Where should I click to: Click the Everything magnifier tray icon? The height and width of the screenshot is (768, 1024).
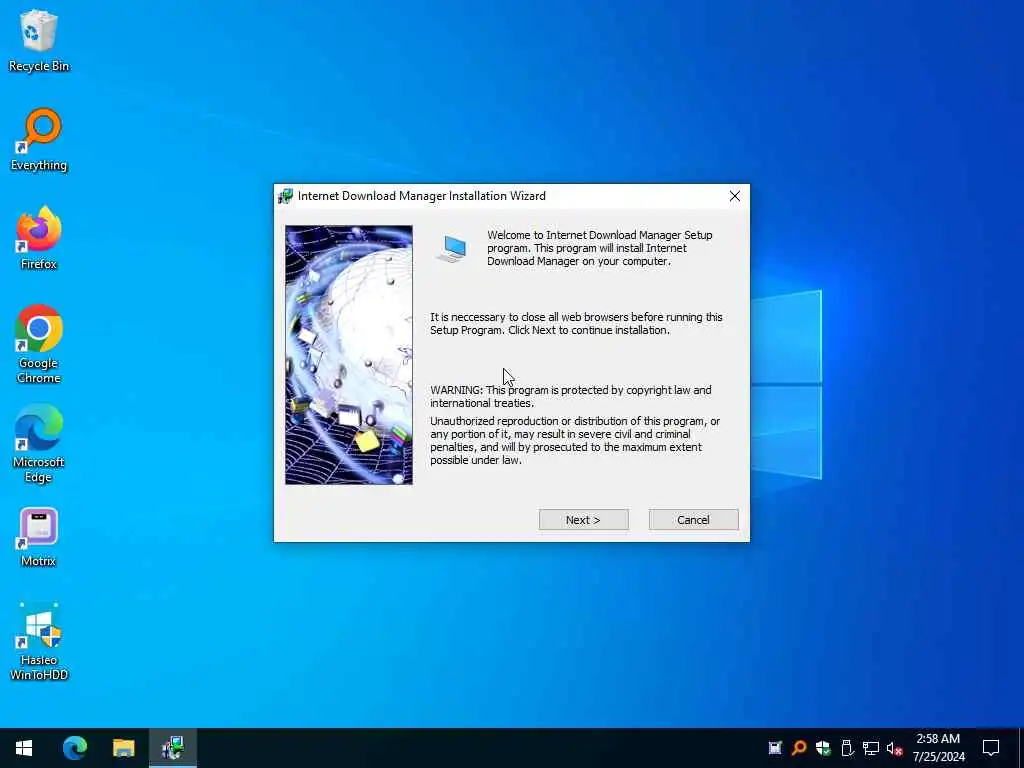(x=799, y=748)
